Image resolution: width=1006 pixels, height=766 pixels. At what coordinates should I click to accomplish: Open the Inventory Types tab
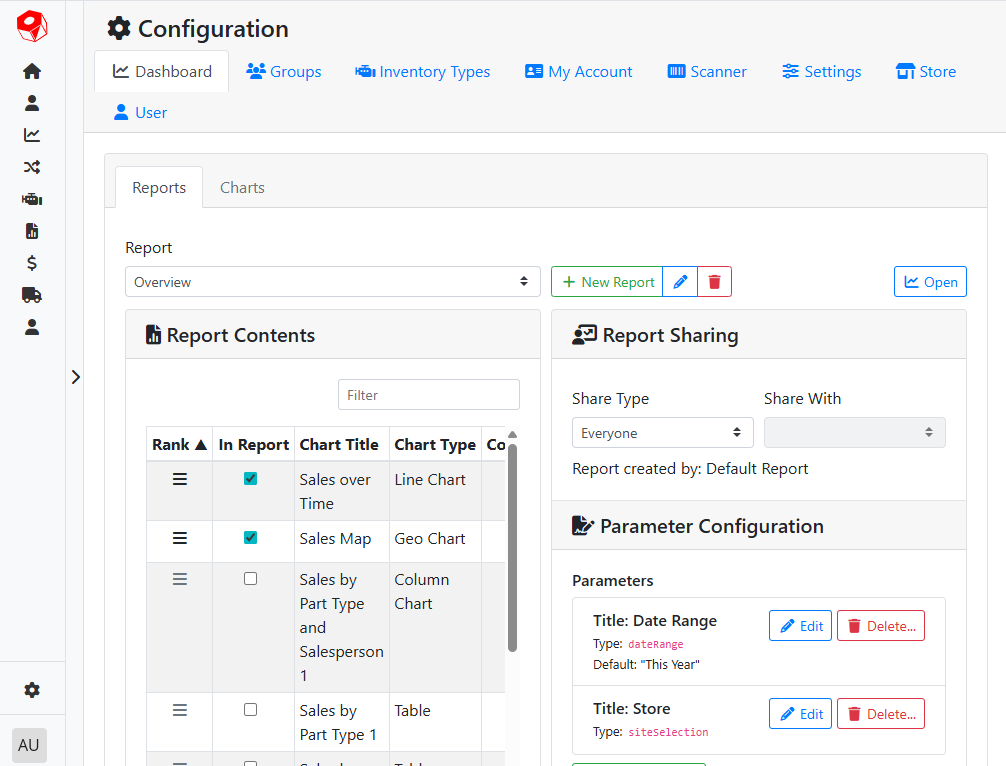click(422, 72)
